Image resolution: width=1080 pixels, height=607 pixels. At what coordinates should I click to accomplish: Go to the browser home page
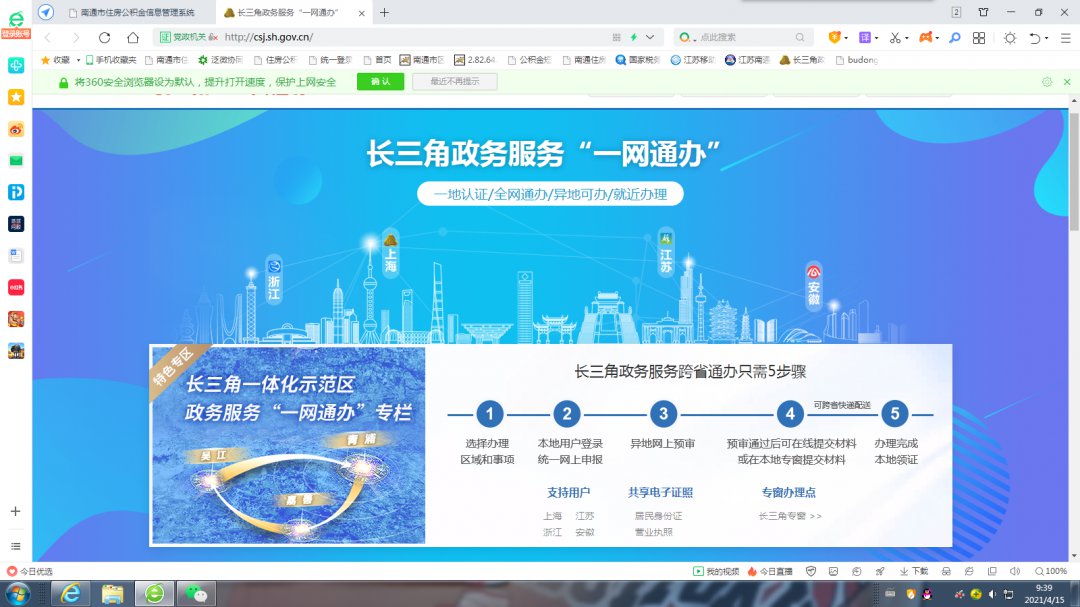[x=133, y=37]
